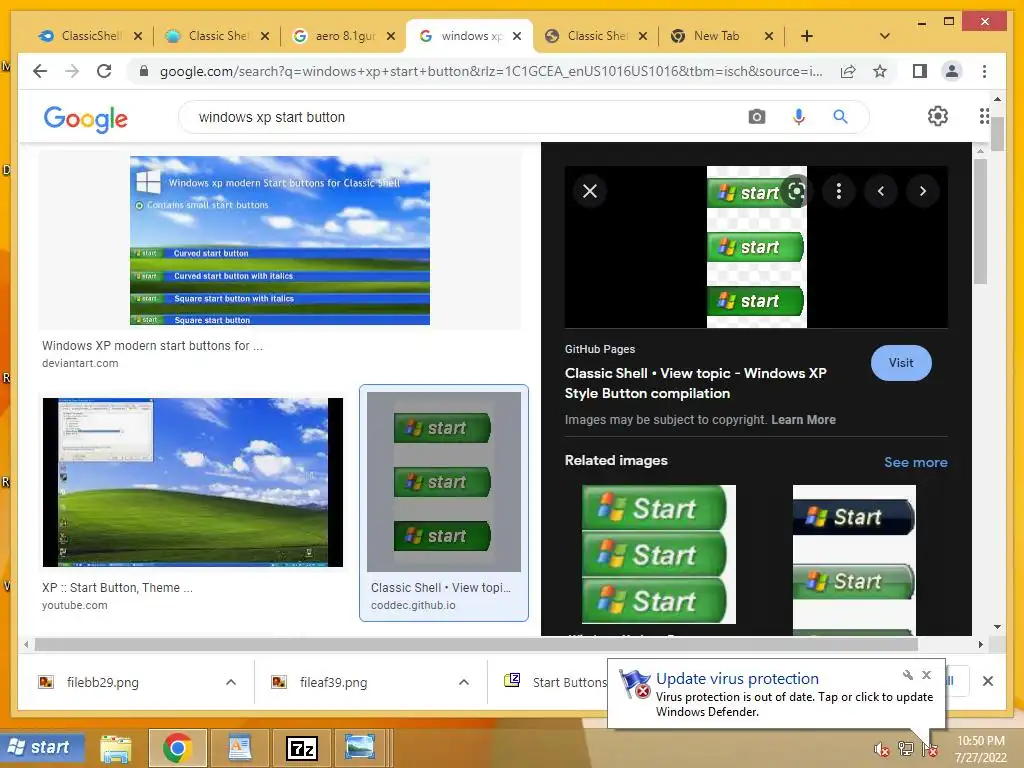
Task: Click Update virus protection notification
Action: pyautogui.click(x=776, y=694)
